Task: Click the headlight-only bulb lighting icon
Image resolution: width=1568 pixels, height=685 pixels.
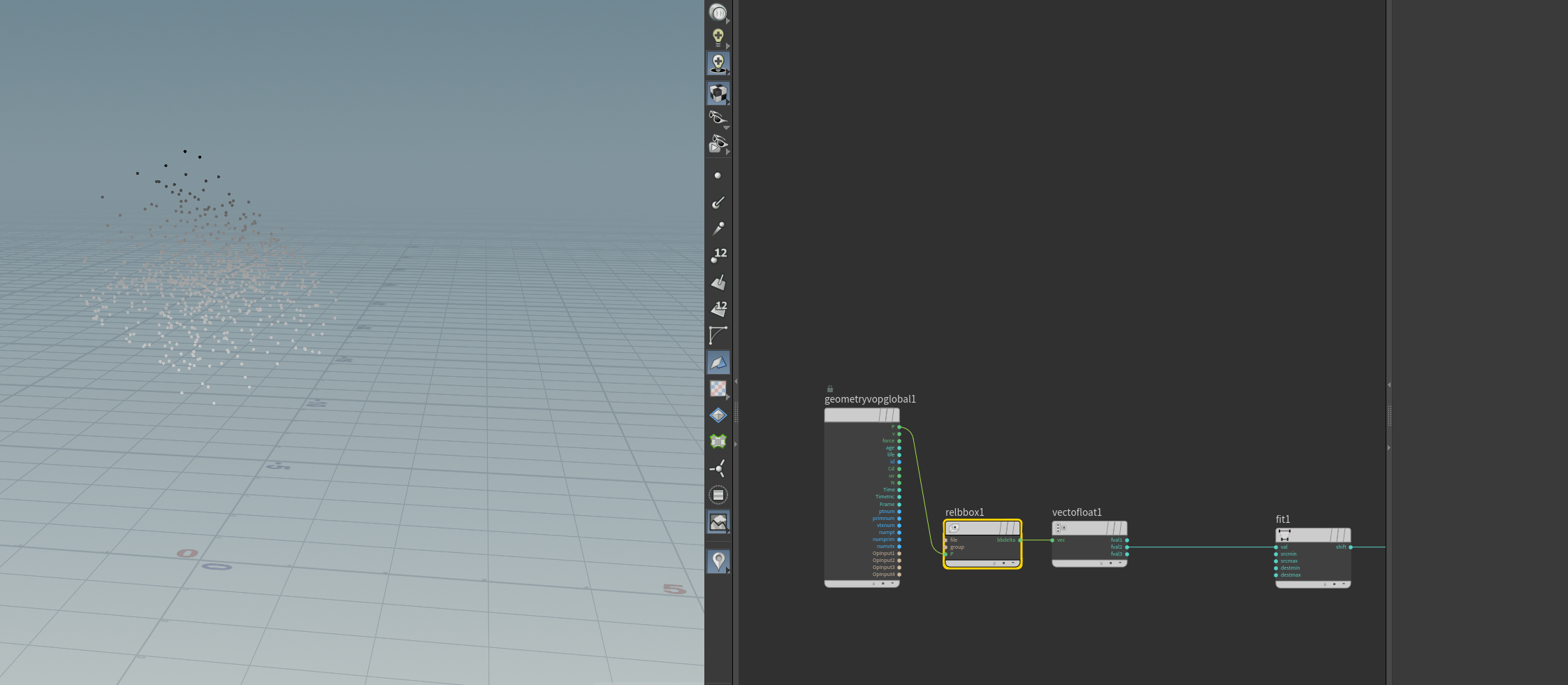Action: pos(718,36)
